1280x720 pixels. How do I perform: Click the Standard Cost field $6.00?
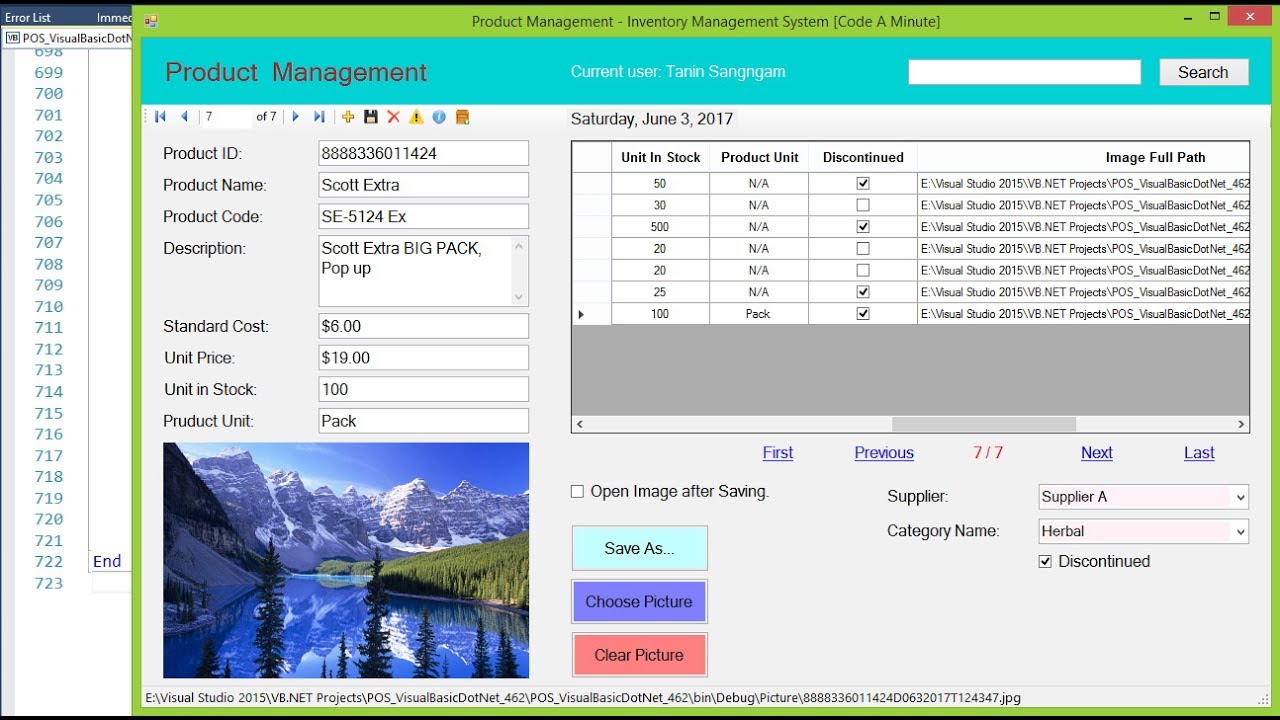point(423,326)
